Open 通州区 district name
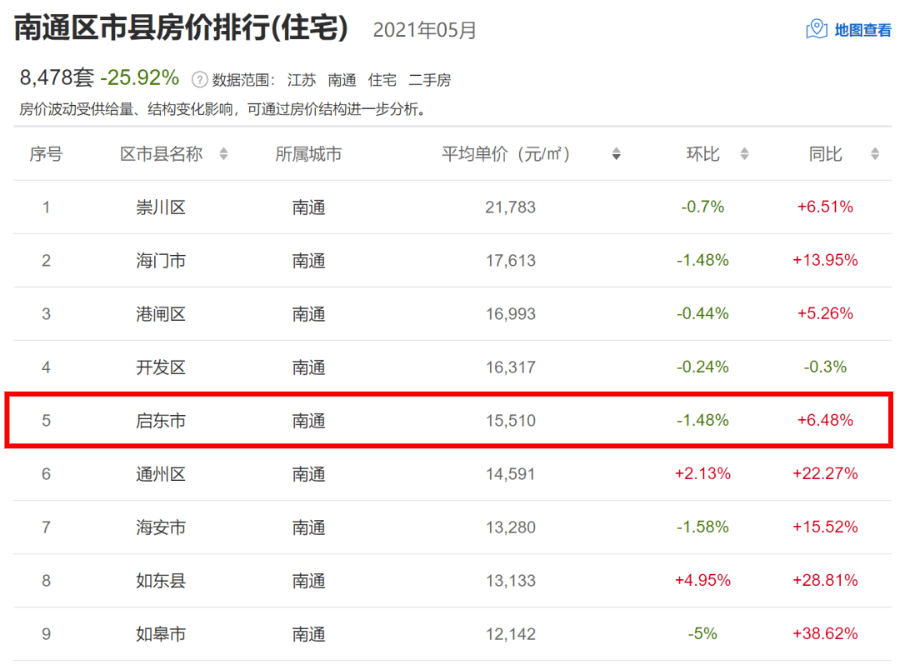Screen dimensions: 900x670 [x=161, y=474]
